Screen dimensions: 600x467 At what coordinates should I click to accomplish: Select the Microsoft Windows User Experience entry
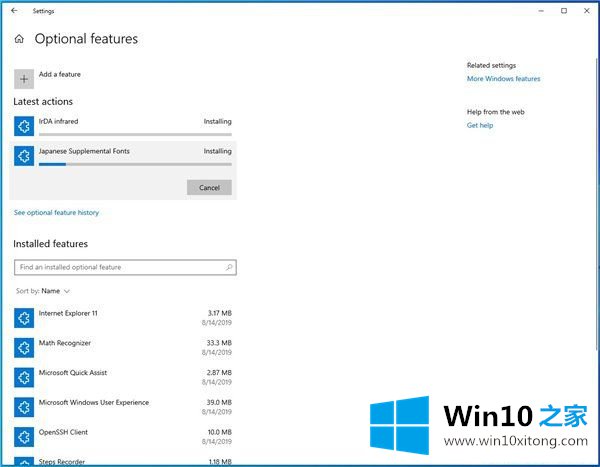click(x=123, y=407)
